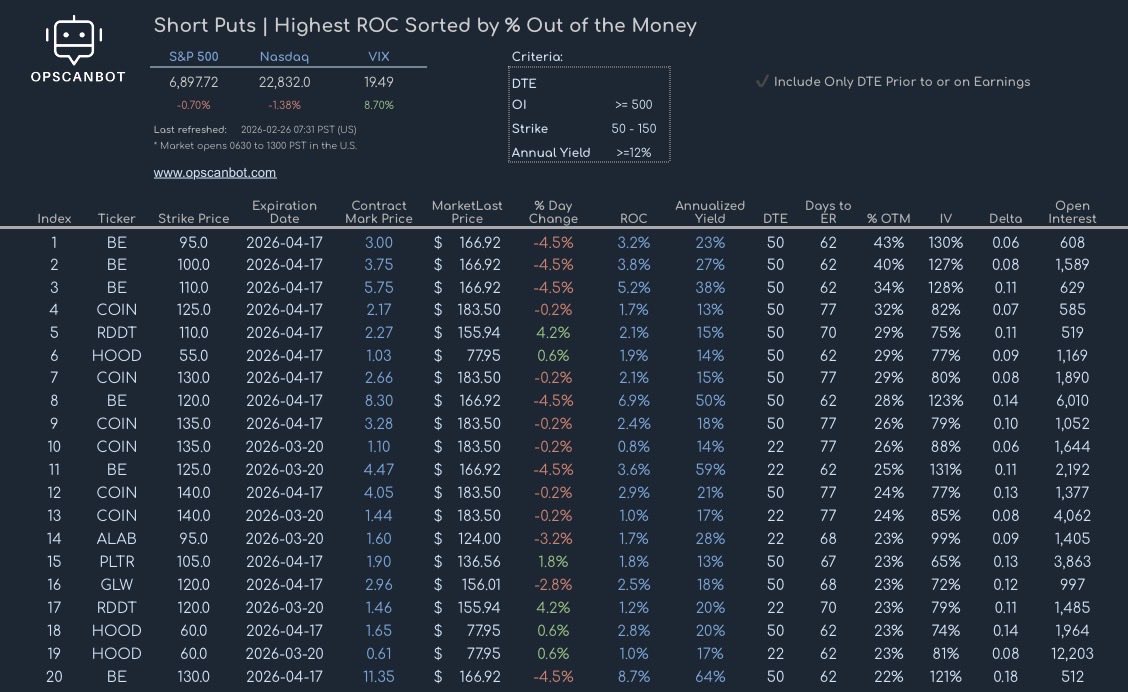This screenshot has height=692, width=1128.
Task: Click the Index column header
Action: click(54, 219)
